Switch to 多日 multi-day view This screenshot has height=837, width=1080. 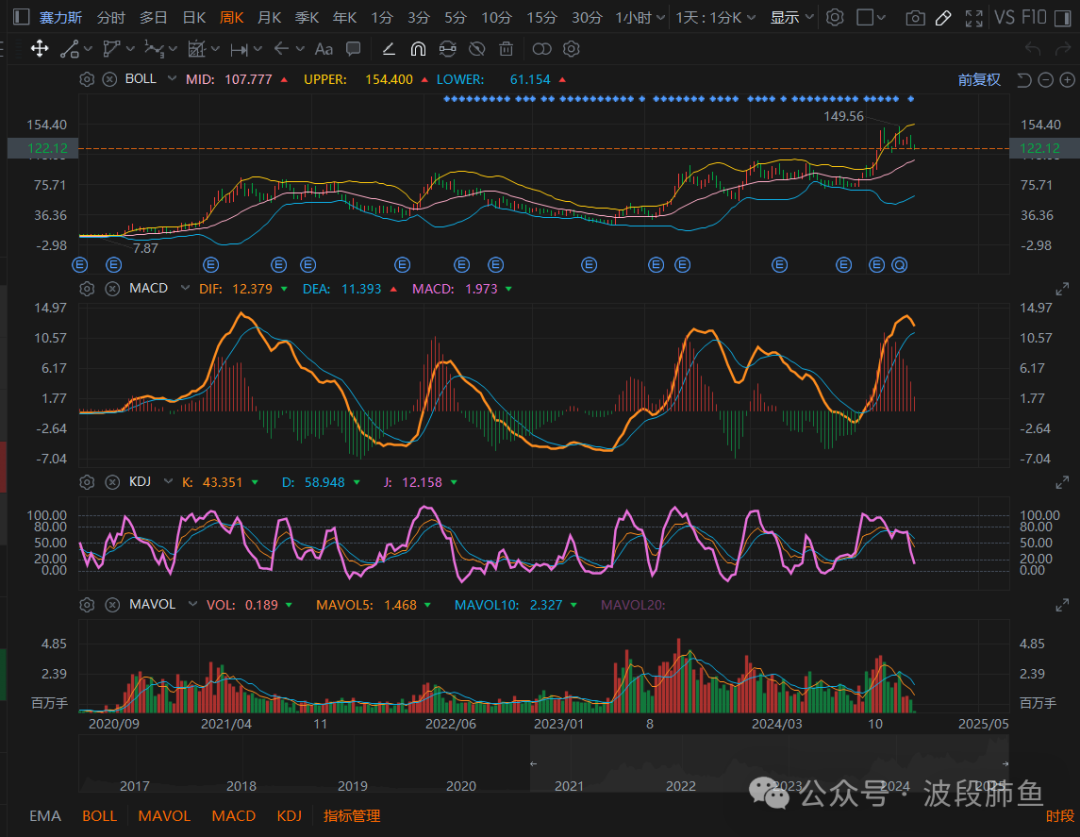pos(153,17)
